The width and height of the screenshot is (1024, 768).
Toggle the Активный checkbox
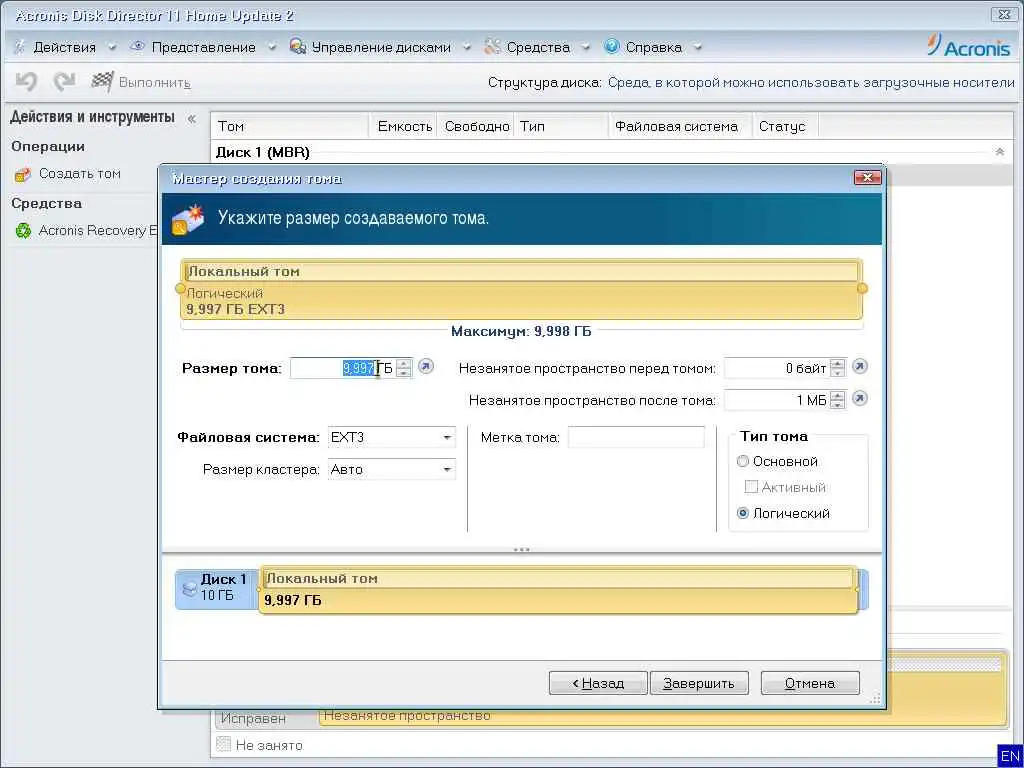[x=751, y=487]
